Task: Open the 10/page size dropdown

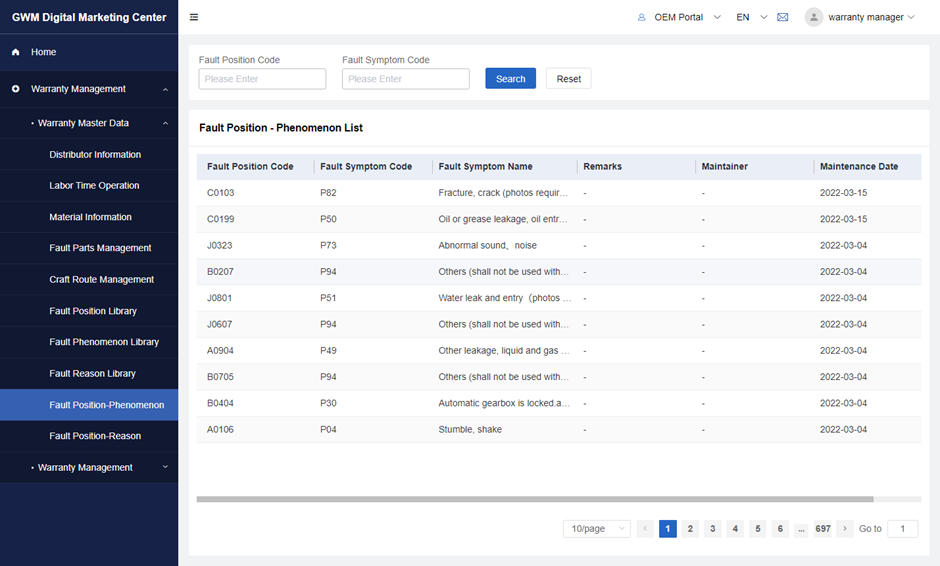Action: pyautogui.click(x=596, y=529)
